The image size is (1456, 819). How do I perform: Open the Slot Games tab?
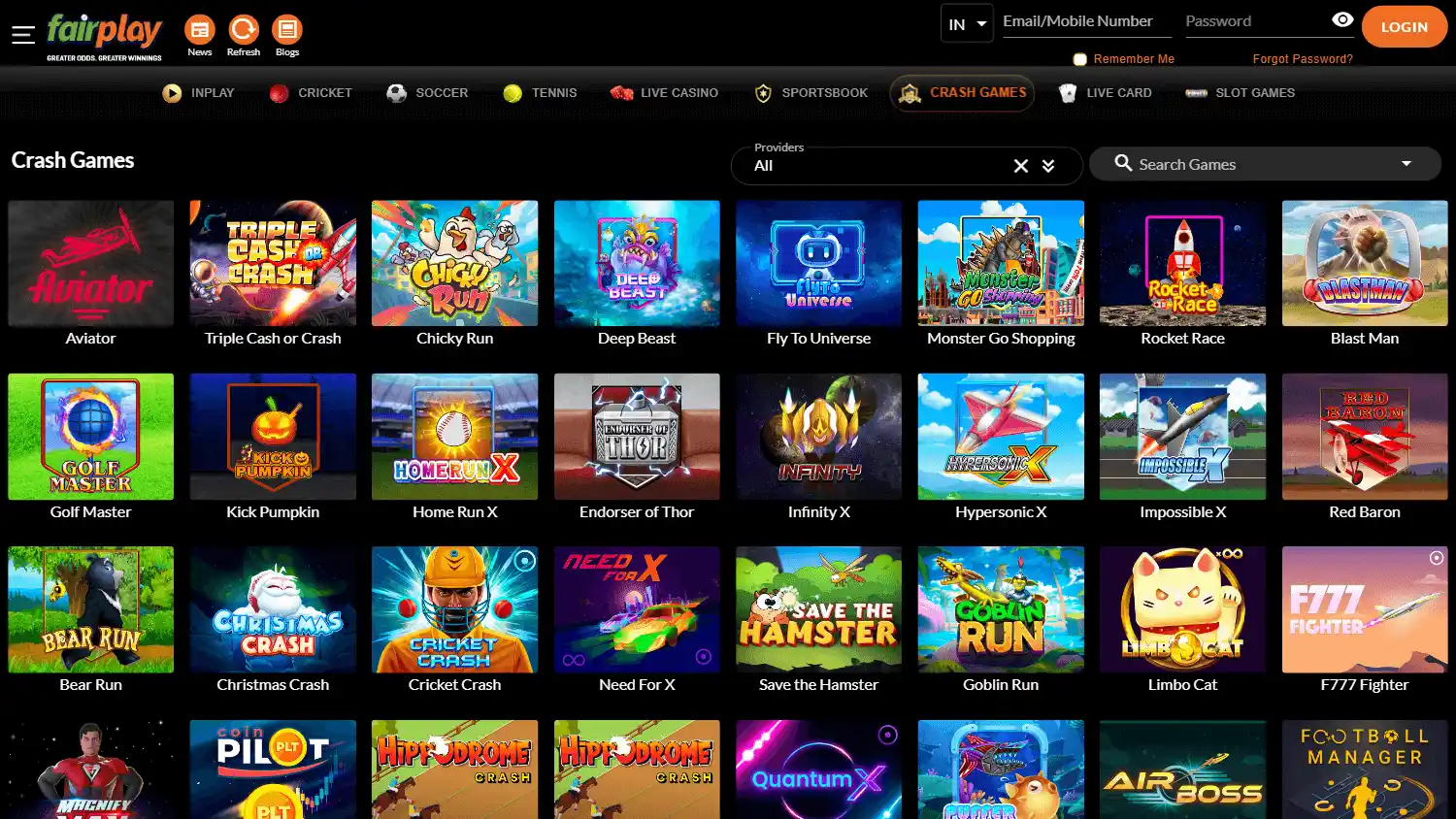pos(1240,93)
